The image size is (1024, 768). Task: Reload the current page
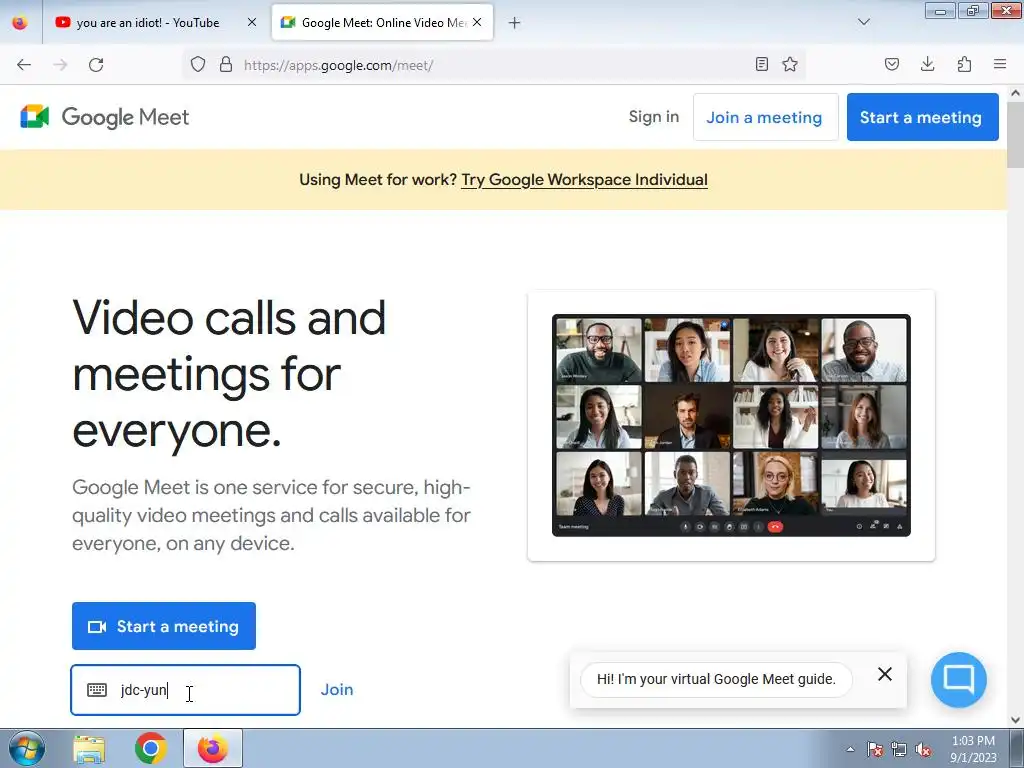(x=96, y=65)
